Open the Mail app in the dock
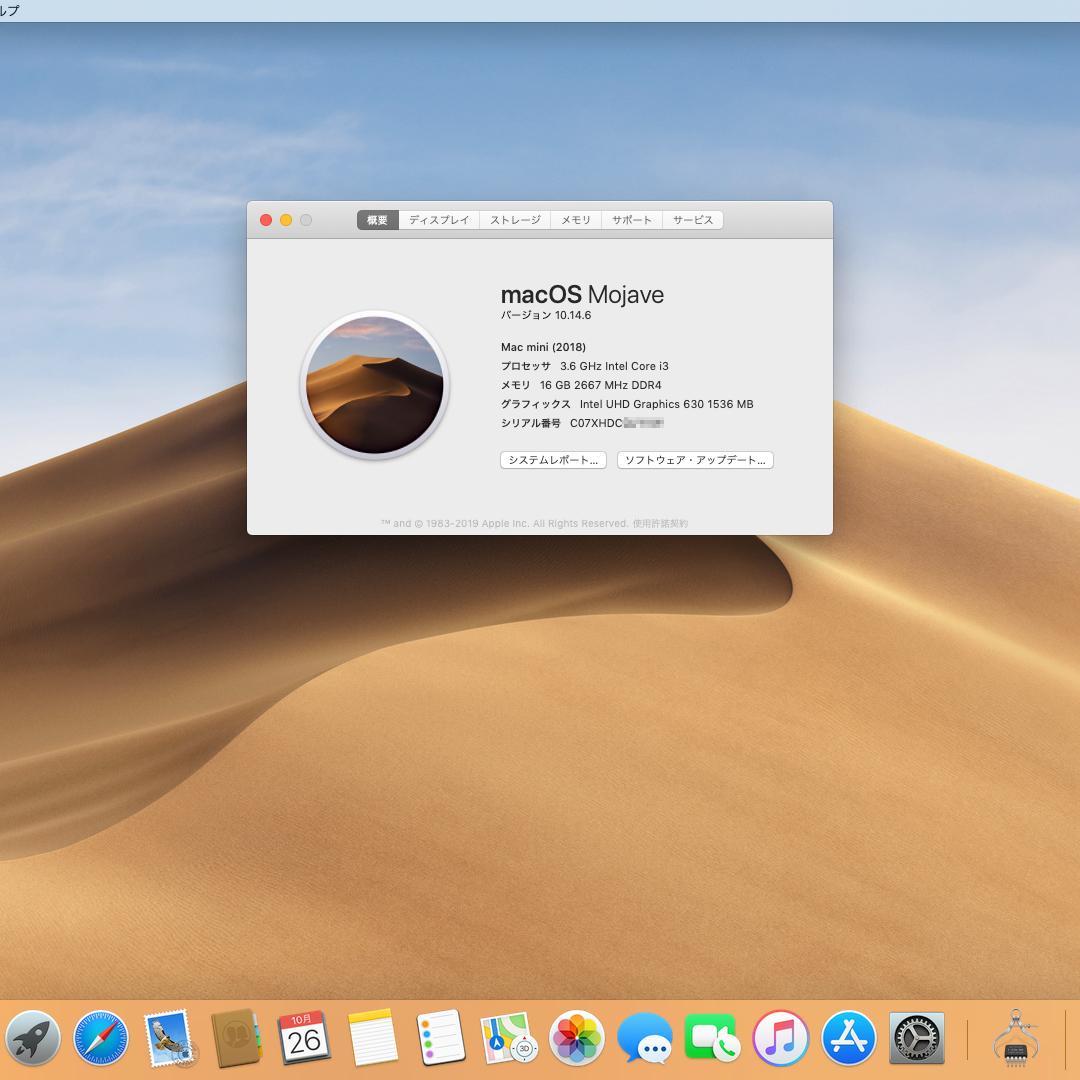The height and width of the screenshot is (1080, 1080). [x=168, y=1038]
